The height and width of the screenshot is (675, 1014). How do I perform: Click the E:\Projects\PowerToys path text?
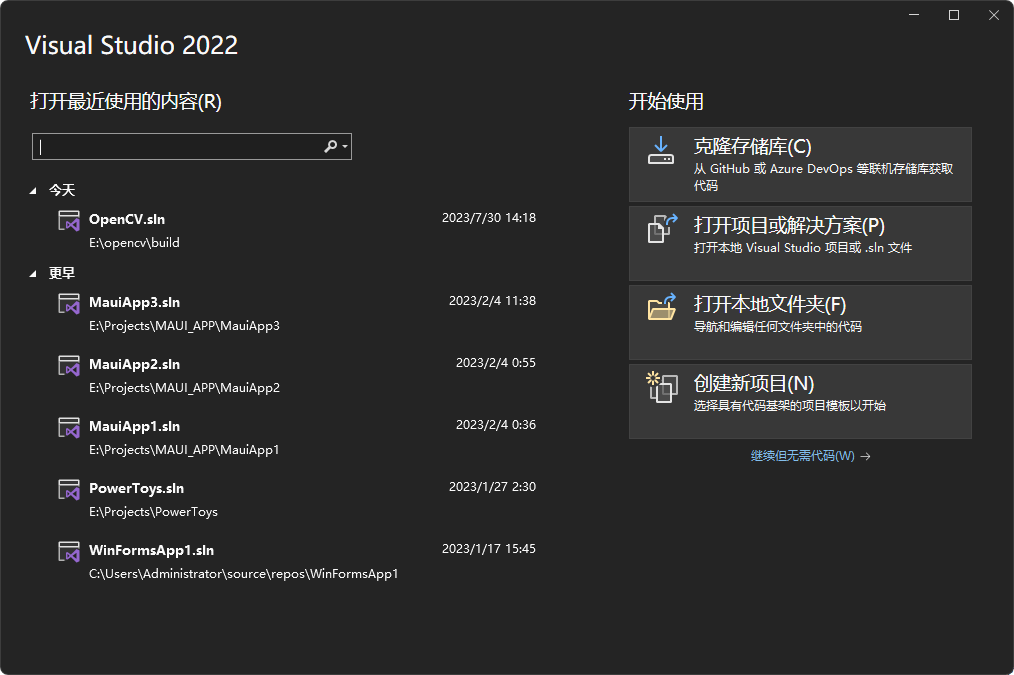coord(153,512)
